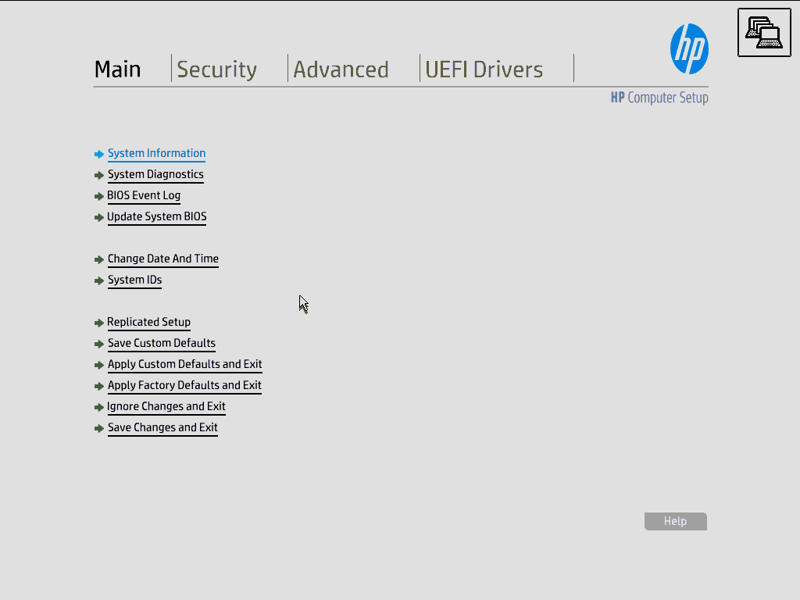Click the arrow icon beside Replicated Setup

click(99, 323)
